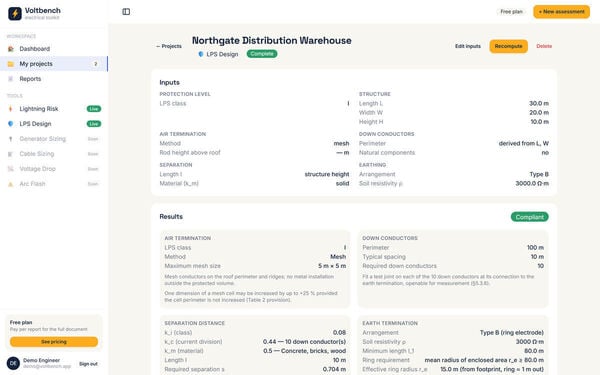Image resolution: width=600 pixels, height=375 pixels.
Task: Select Voltage Drop in tools list
Action: coord(54,169)
